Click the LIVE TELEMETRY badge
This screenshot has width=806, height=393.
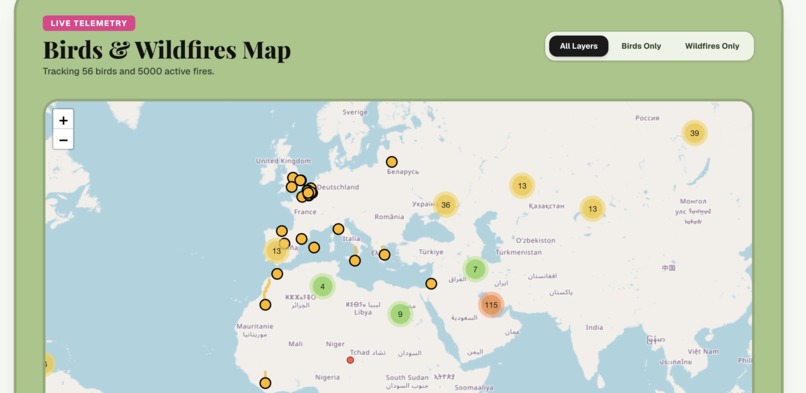[89, 23]
